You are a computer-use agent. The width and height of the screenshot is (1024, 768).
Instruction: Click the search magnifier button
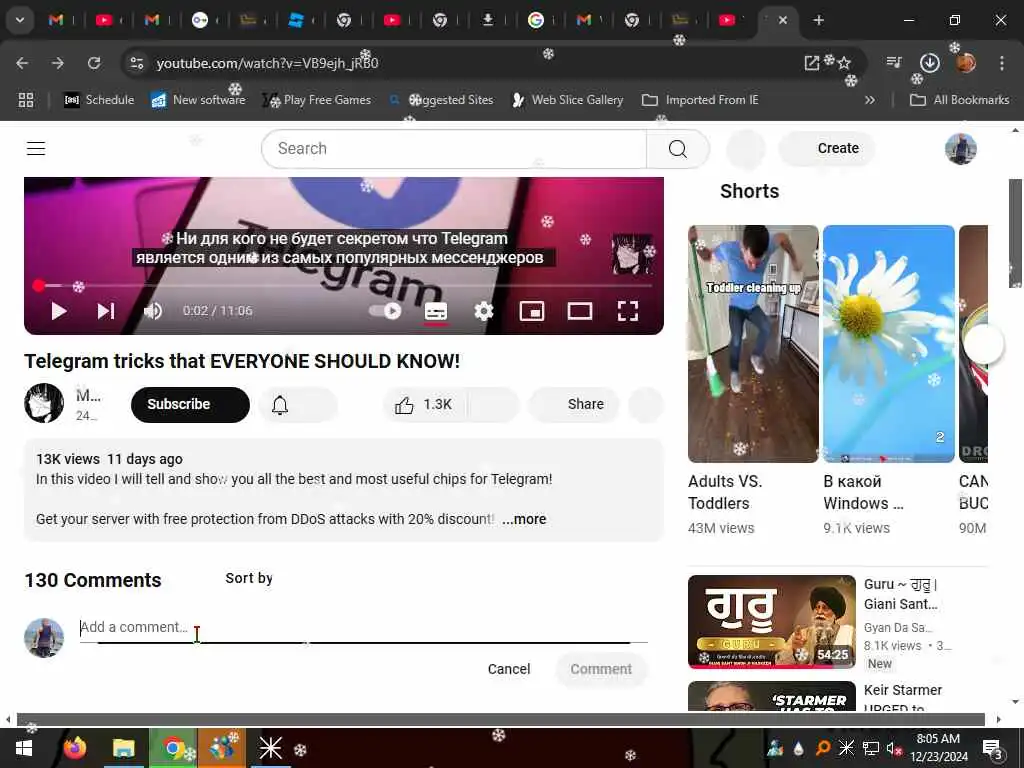[678, 149]
